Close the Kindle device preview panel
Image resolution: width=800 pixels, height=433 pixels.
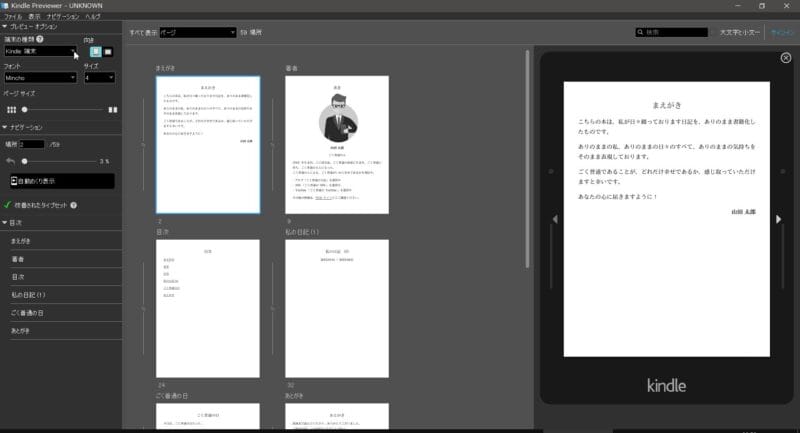click(786, 58)
